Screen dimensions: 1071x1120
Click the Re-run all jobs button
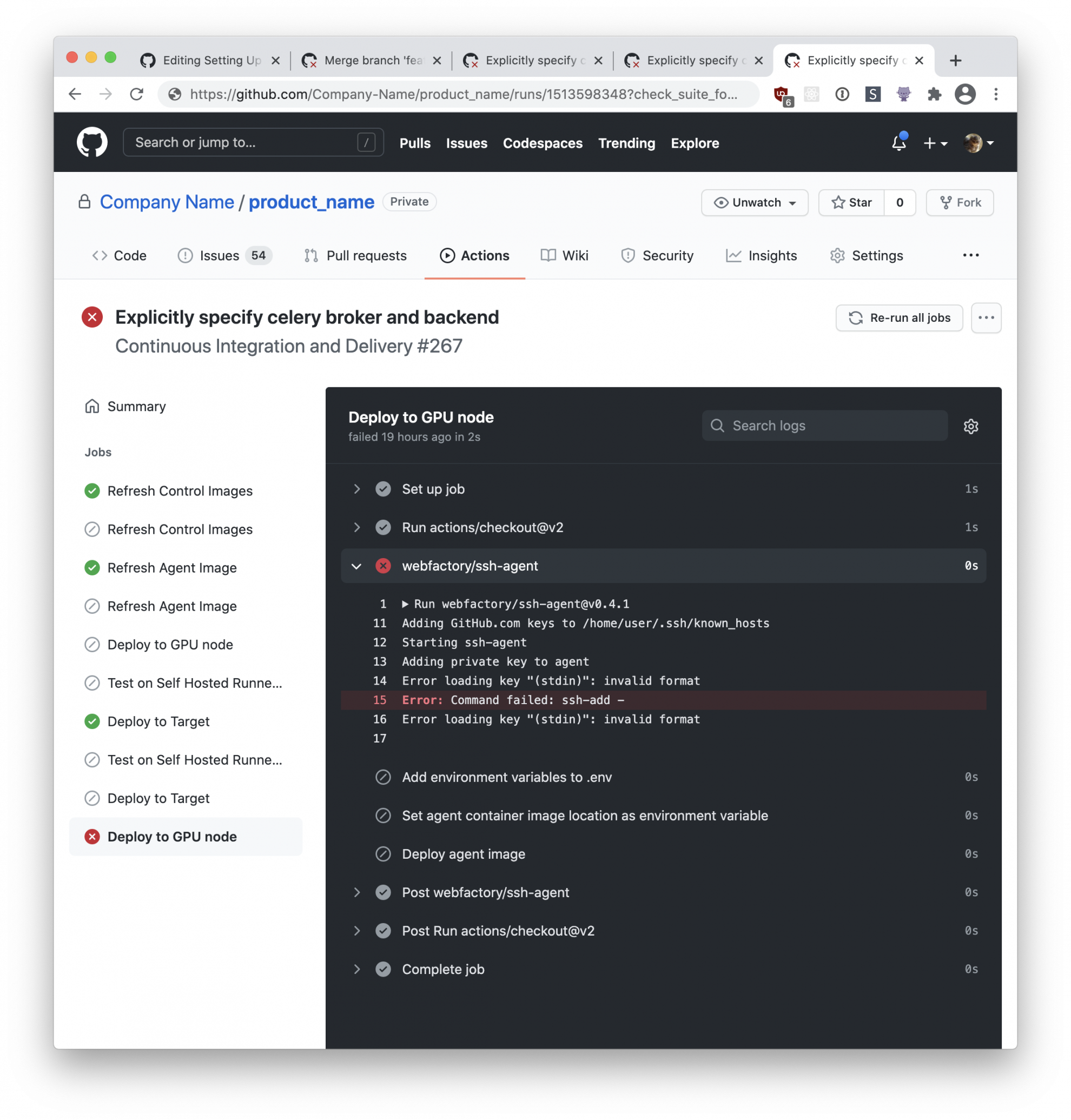[898, 318]
